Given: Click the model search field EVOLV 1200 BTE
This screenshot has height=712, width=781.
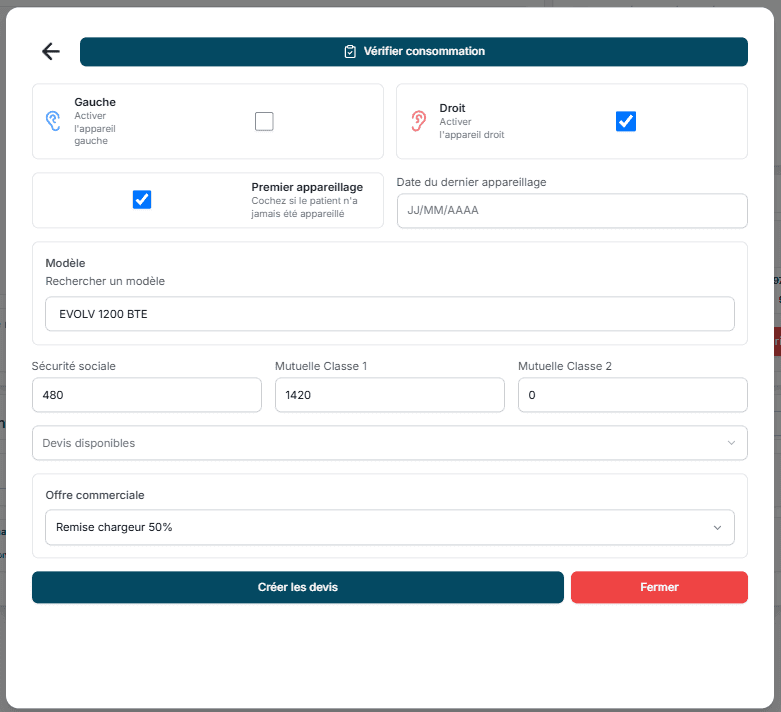Looking at the screenshot, I should tap(390, 314).
